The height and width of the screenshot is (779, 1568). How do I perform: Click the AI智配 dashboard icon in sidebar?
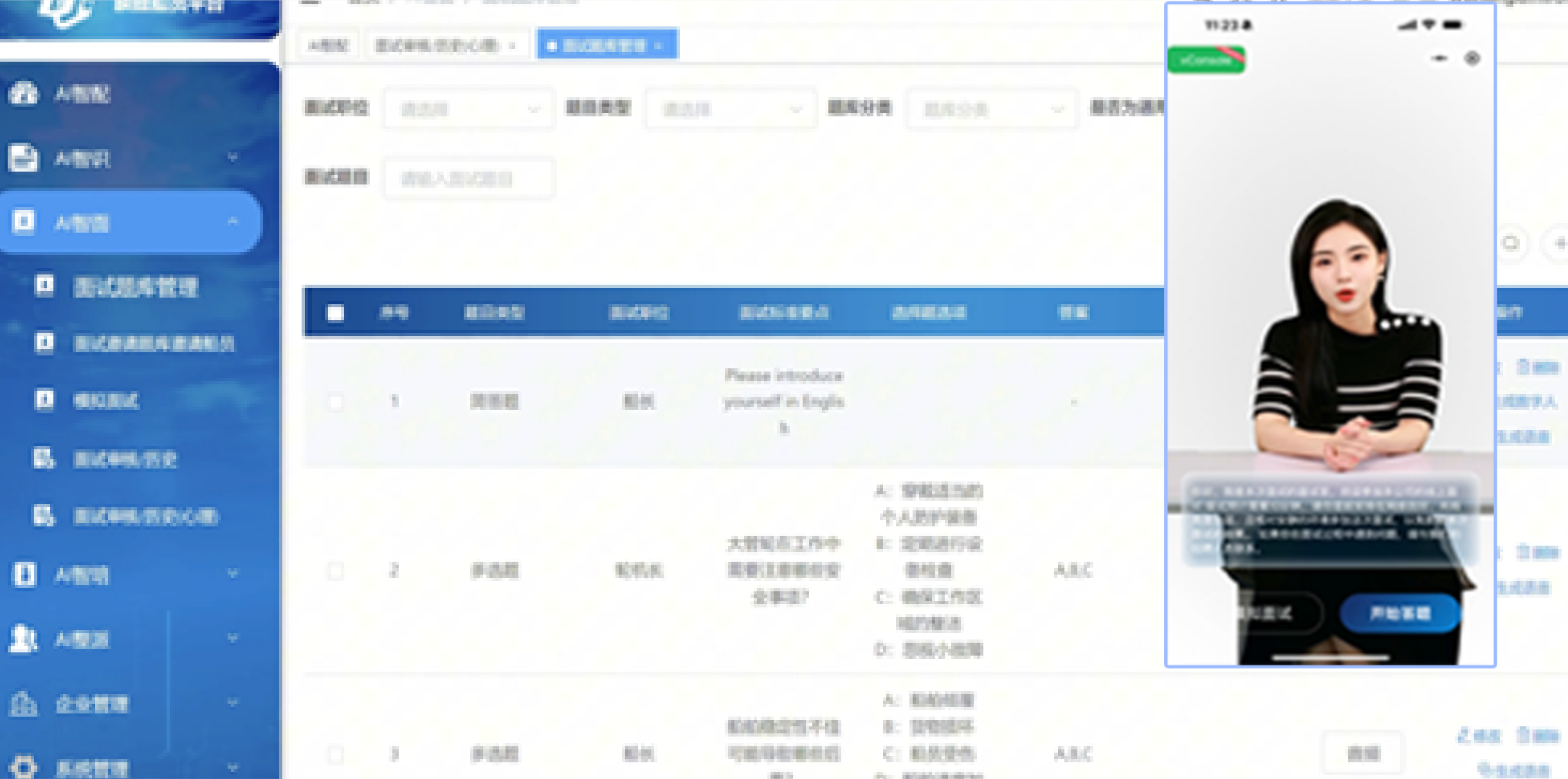[24, 94]
